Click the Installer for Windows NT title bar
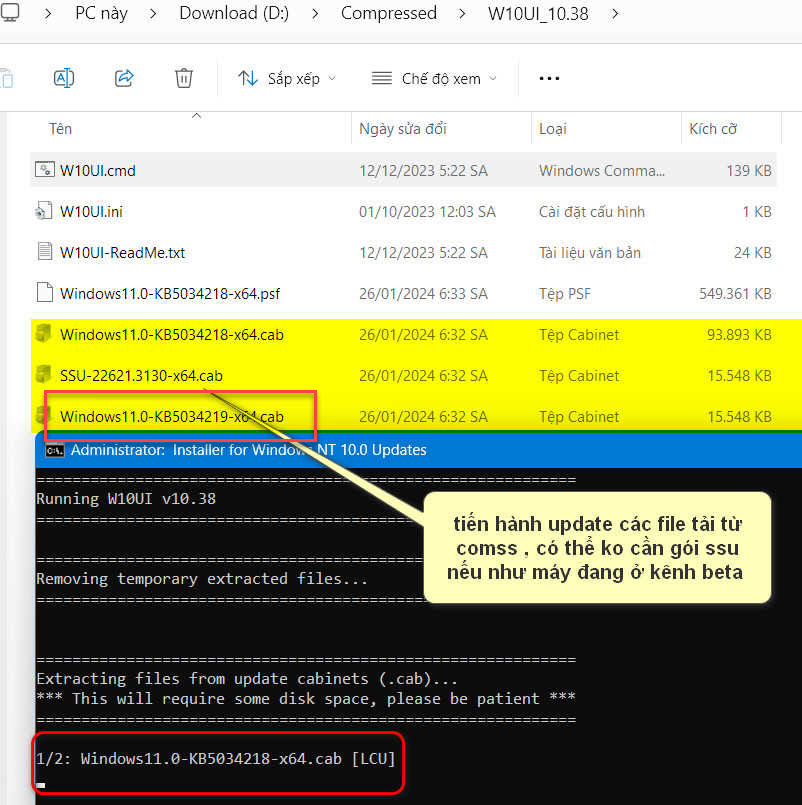The width and height of the screenshot is (802, 805). (x=418, y=450)
